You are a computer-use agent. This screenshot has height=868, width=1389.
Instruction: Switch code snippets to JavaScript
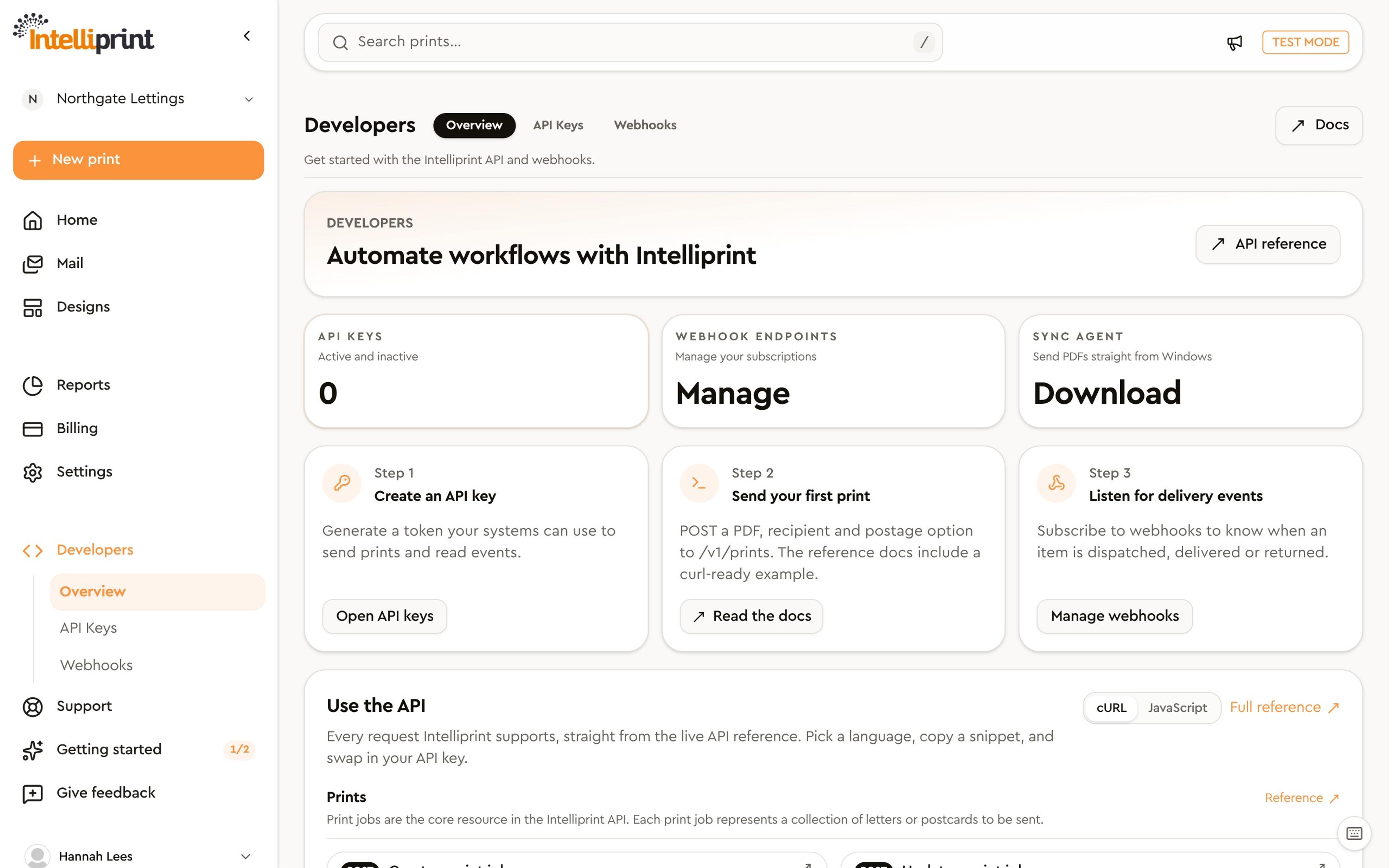(x=1177, y=708)
